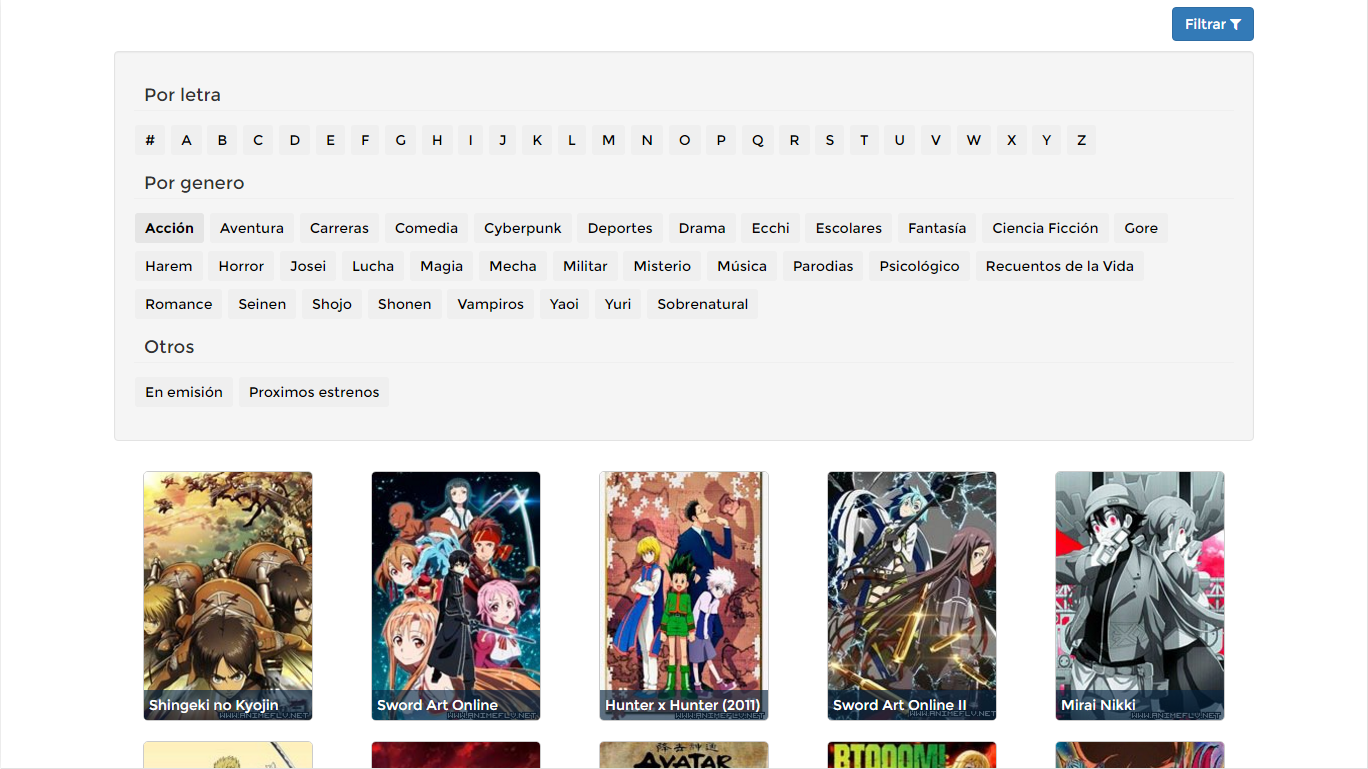Filter titles by letter M
The height and width of the screenshot is (769, 1368).
coord(608,140)
